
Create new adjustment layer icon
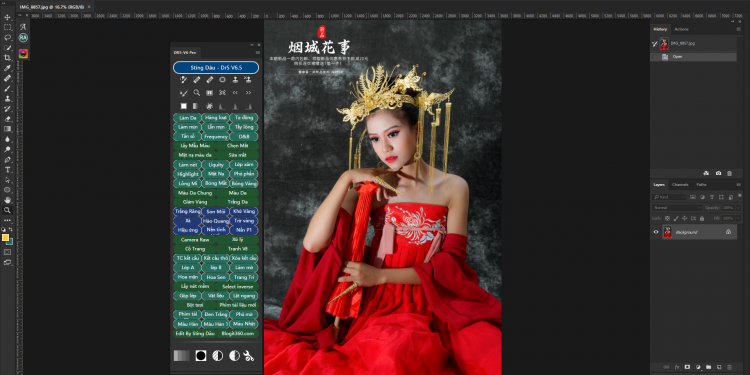[698, 367]
